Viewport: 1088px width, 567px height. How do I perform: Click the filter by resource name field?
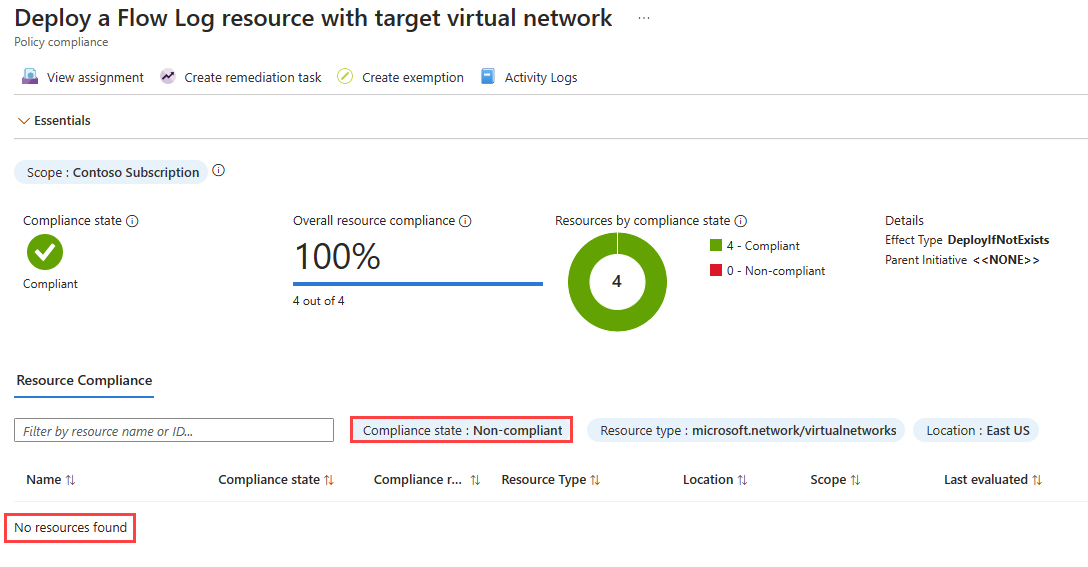[174, 431]
